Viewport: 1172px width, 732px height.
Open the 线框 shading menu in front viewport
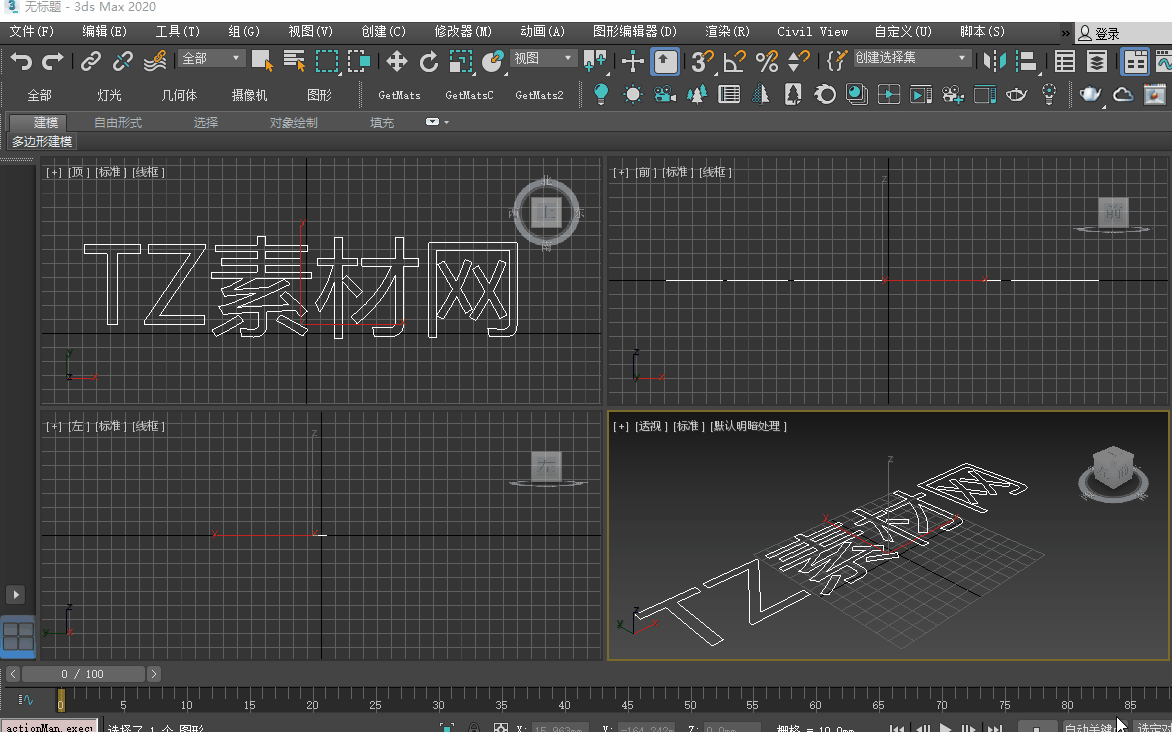click(x=715, y=172)
